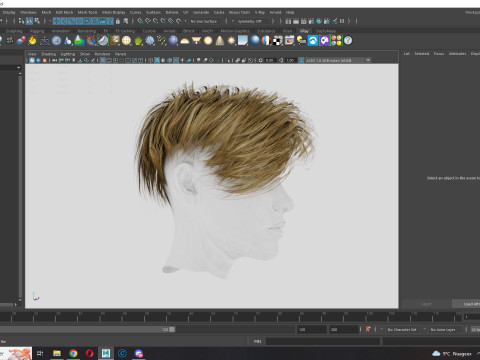Open the Symmetry Off dropdown
The width and height of the screenshot is (480, 360).
point(250,21)
